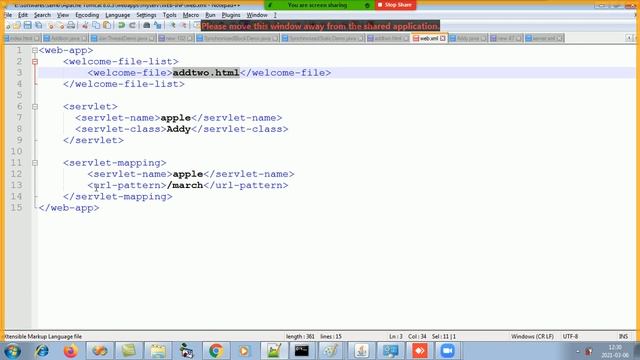Viewport: 640px width, 360px height.
Task: Open Firefox from the taskbar
Action: point(71,351)
